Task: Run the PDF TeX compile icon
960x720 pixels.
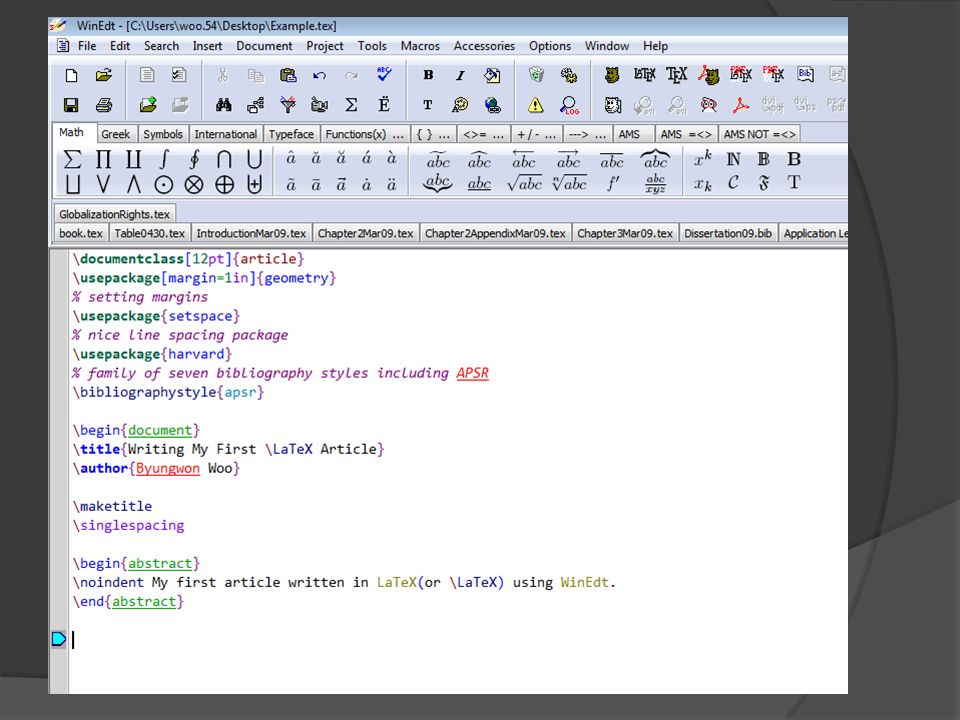Action: pos(773,75)
